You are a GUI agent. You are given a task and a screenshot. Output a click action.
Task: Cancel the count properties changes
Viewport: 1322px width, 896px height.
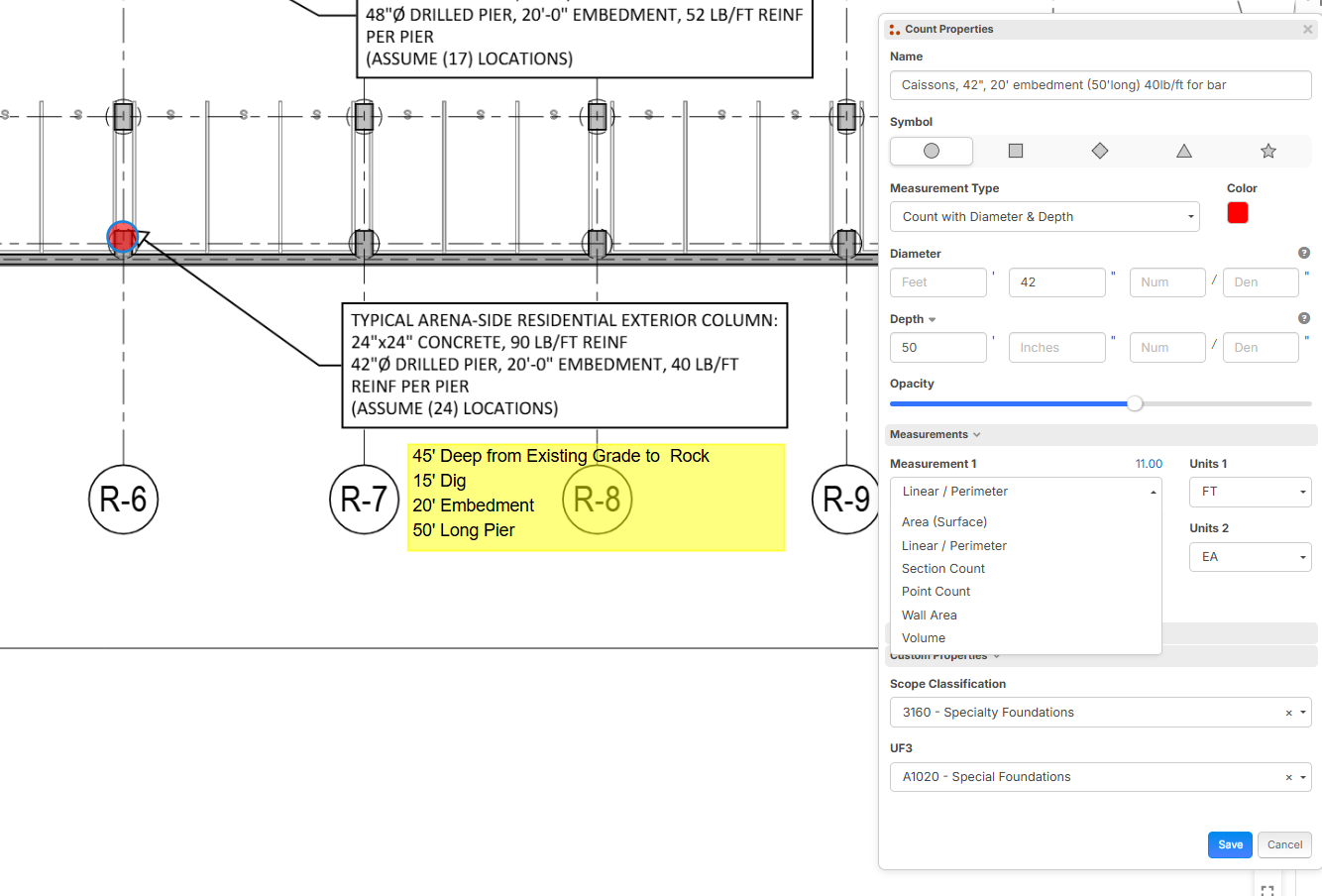pyautogui.click(x=1285, y=845)
